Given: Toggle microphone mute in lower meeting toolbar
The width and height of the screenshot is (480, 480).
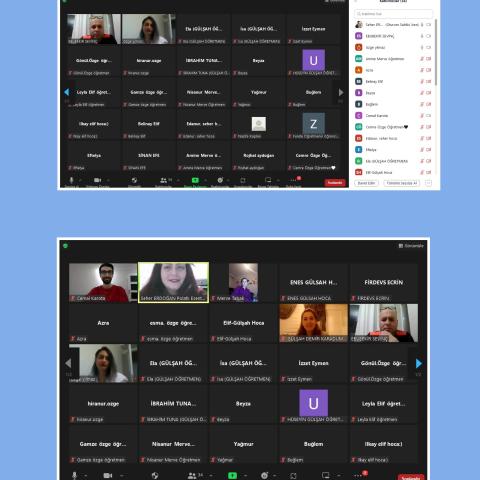Looking at the screenshot, I should 74,475.
